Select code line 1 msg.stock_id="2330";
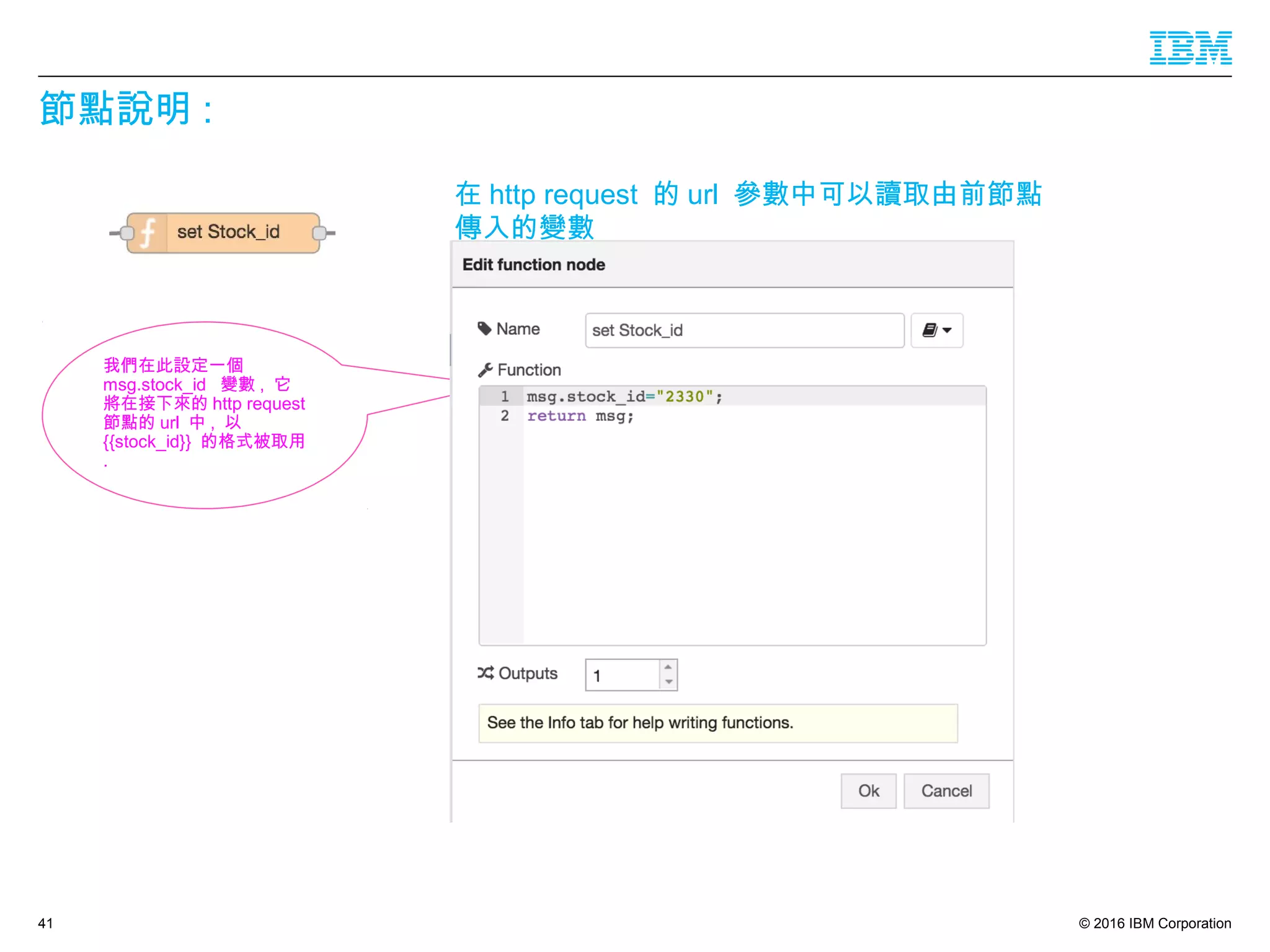The width and height of the screenshot is (1270, 952). pyautogui.click(x=624, y=397)
